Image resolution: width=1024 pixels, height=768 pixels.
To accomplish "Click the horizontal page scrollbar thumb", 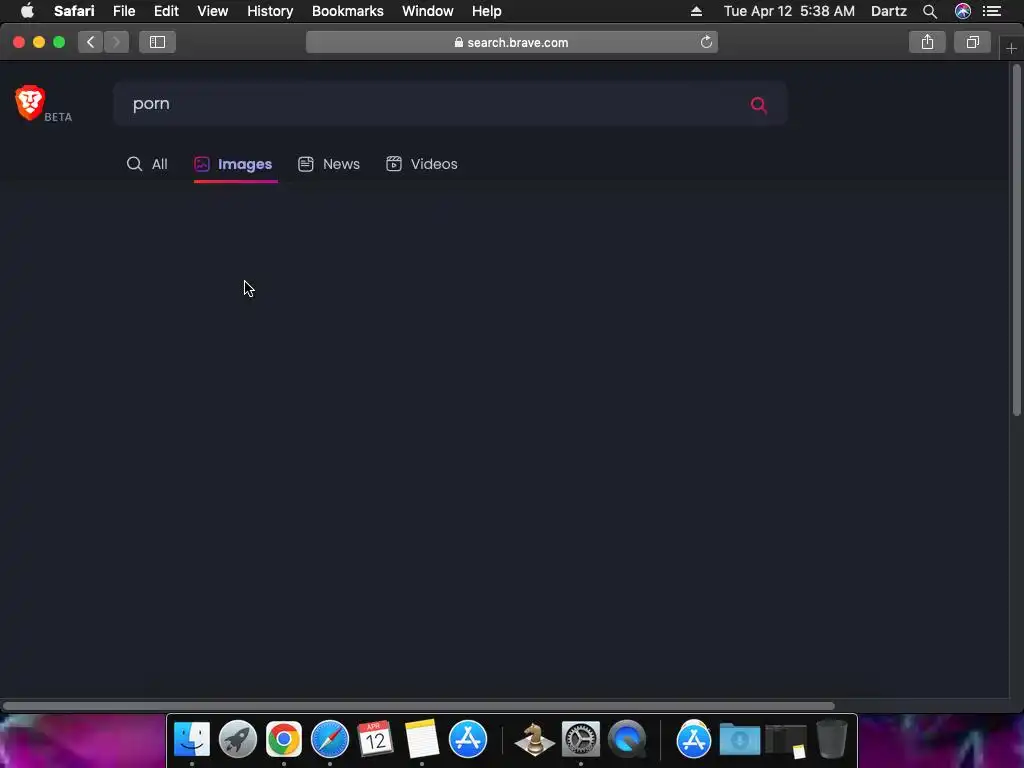I will click(x=419, y=706).
